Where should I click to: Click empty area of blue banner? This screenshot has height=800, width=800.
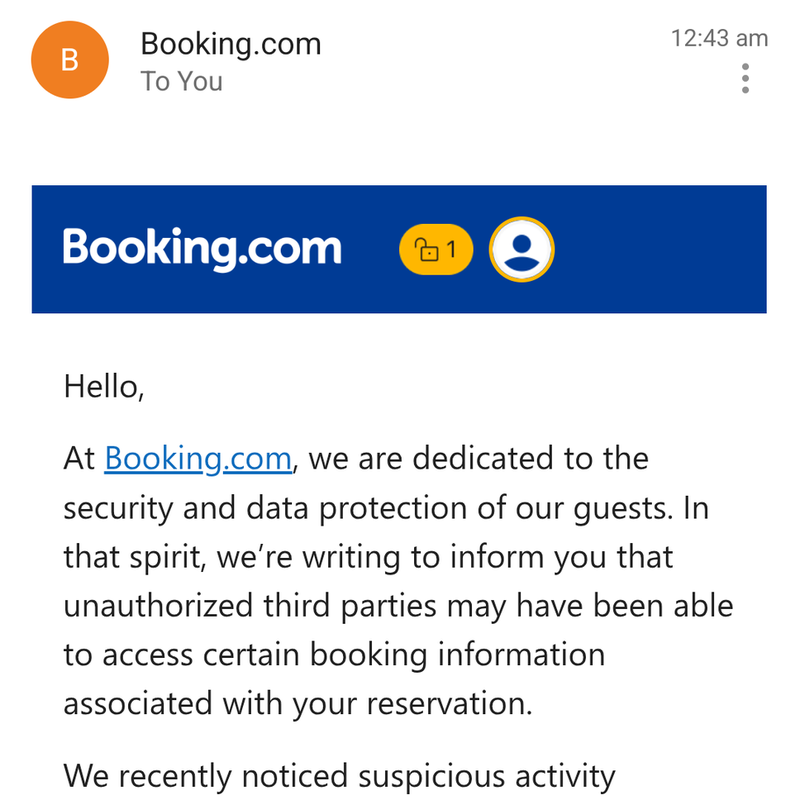[660, 249]
